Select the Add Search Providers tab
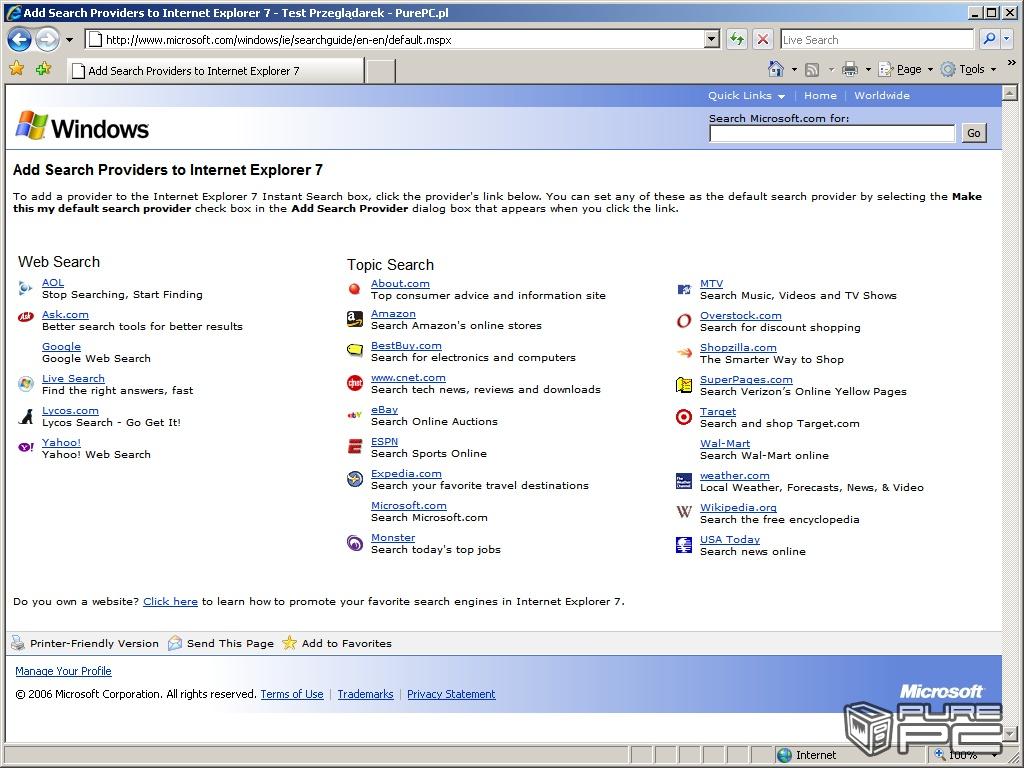Viewport: 1024px width, 768px height. [x=216, y=71]
